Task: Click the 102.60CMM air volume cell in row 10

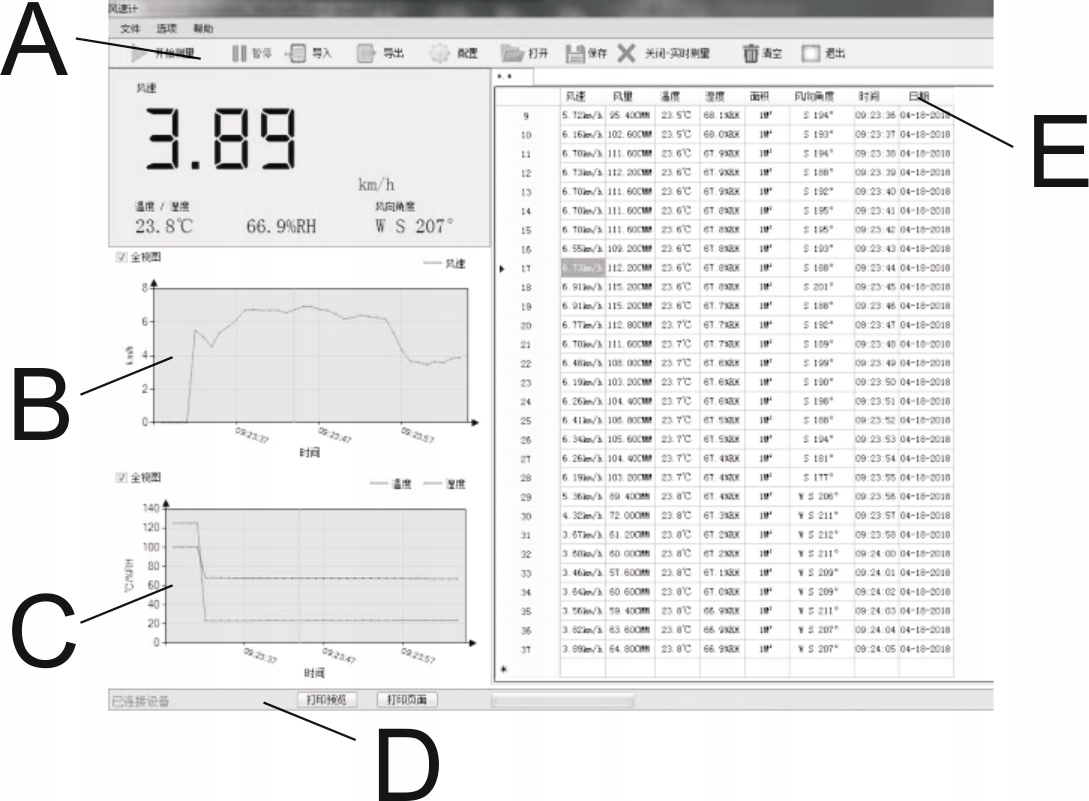Action: [x=630, y=135]
